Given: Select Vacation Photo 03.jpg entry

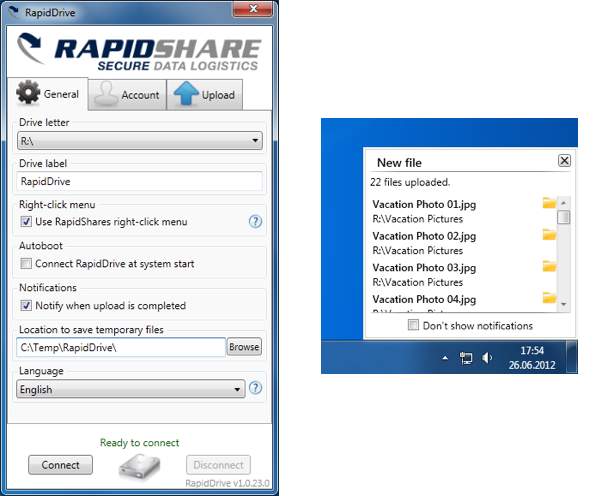Looking at the screenshot, I should pyautogui.click(x=424, y=268).
